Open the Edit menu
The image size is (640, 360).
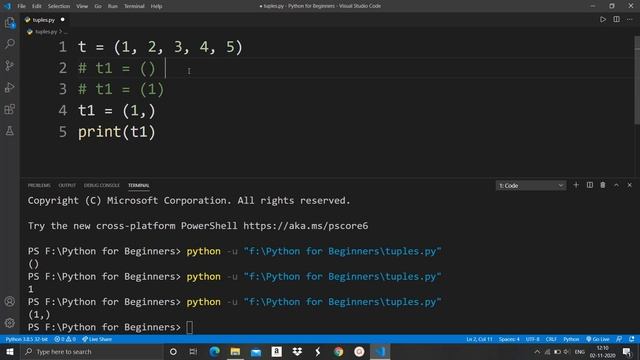pyautogui.click(x=37, y=6)
